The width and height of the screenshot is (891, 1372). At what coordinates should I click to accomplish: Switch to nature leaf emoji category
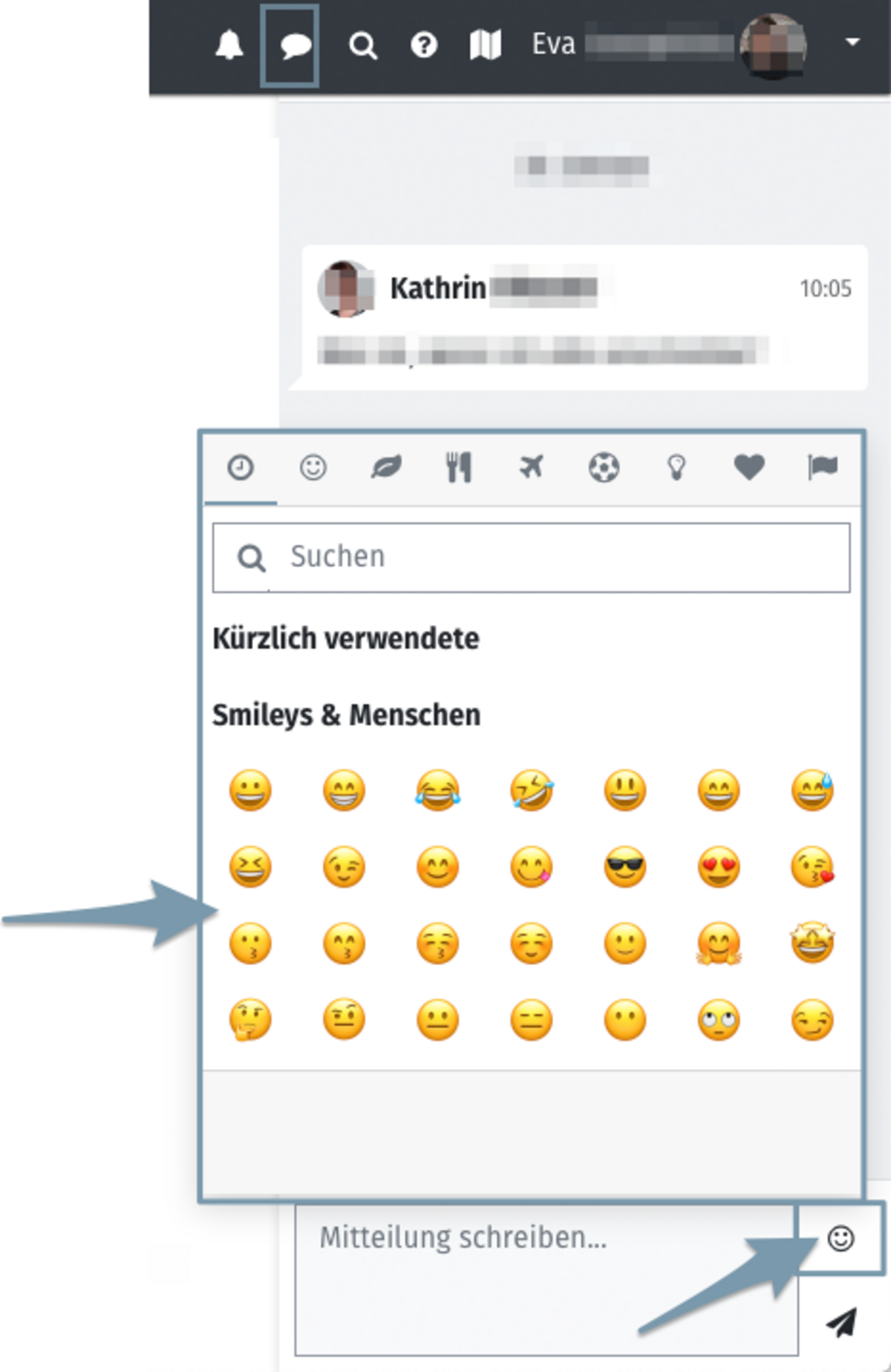click(386, 468)
